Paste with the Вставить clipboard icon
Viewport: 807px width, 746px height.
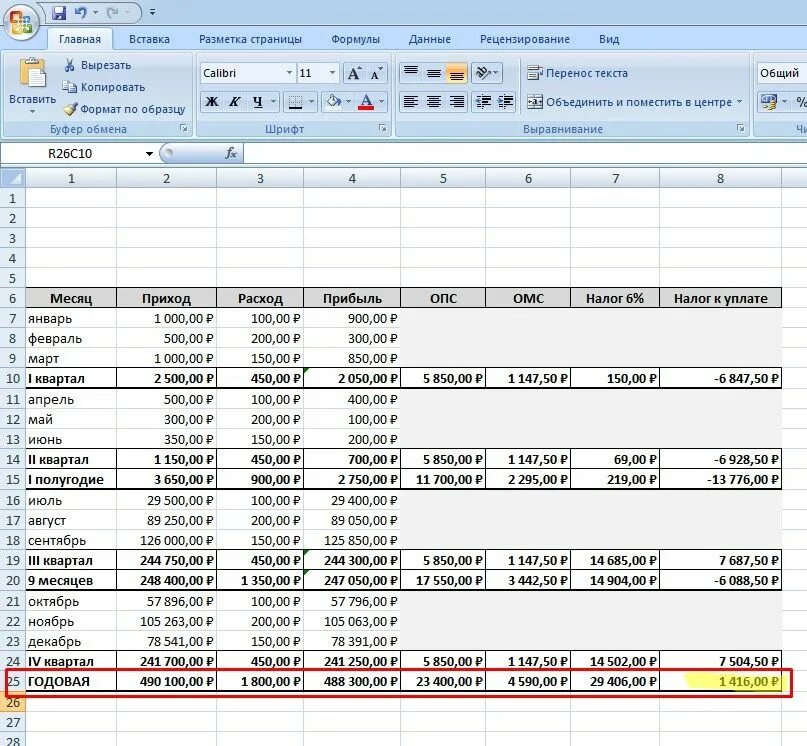[32, 72]
